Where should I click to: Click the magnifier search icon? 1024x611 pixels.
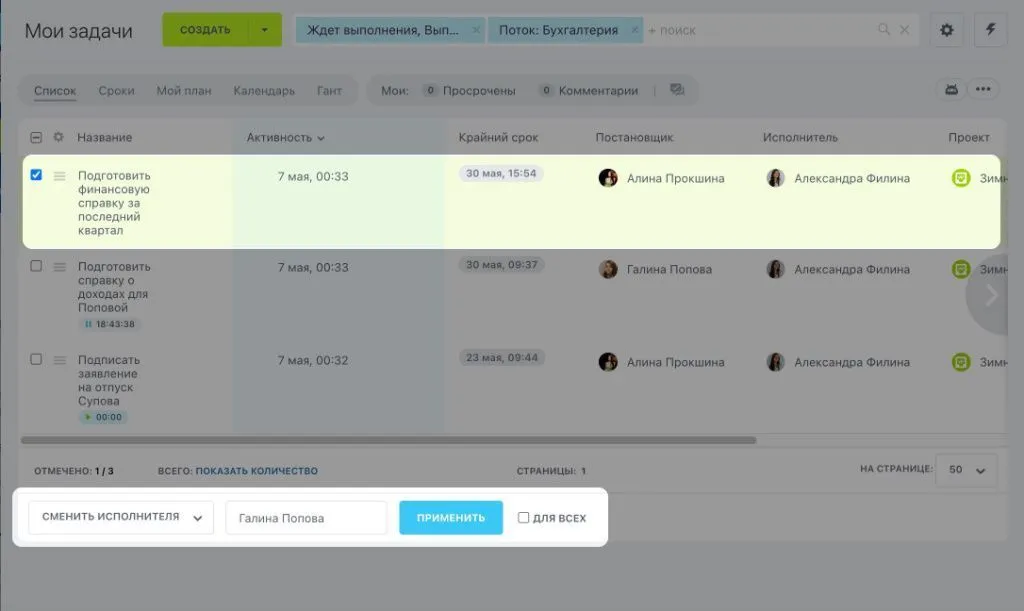884,30
